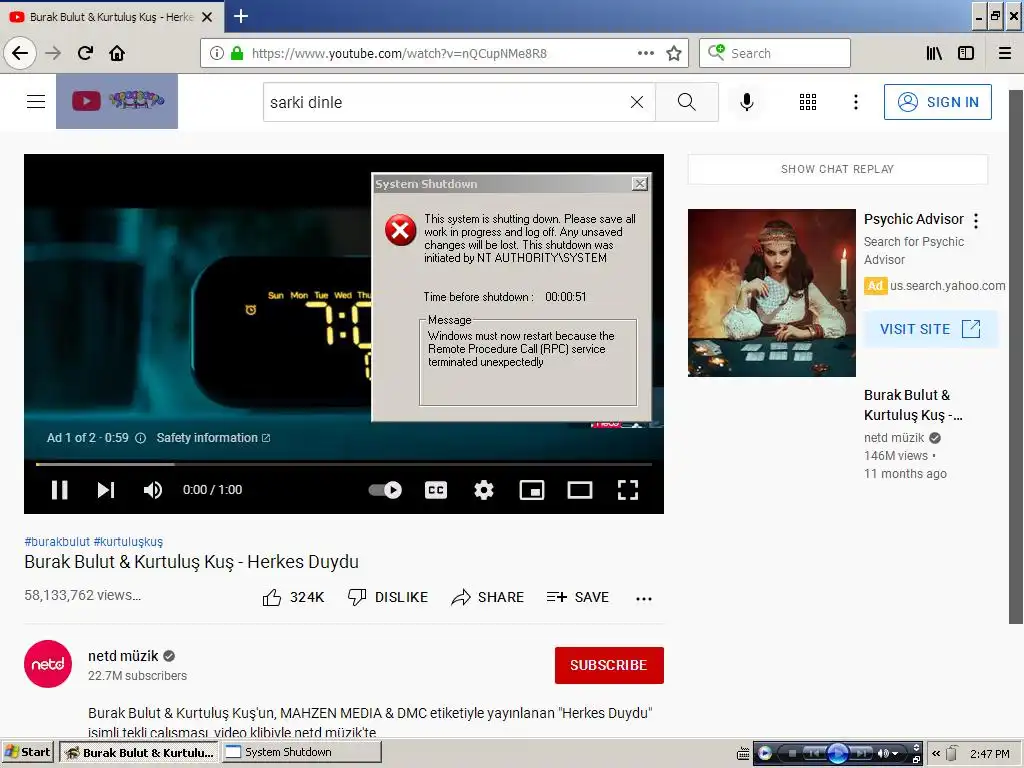Open options for the Psychic Advisor ad
The image size is (1024, 768).
click(976, 221)
